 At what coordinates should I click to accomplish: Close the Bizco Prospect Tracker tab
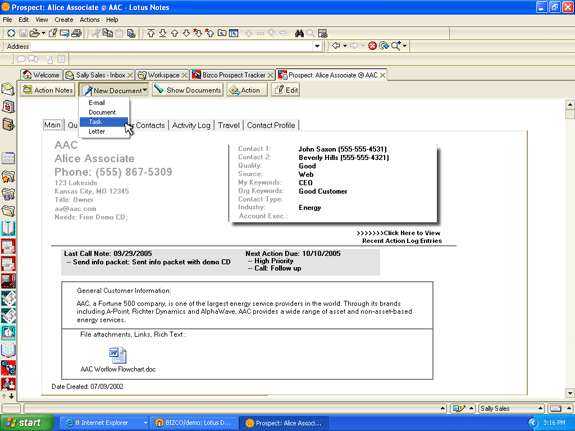(271, 75)
